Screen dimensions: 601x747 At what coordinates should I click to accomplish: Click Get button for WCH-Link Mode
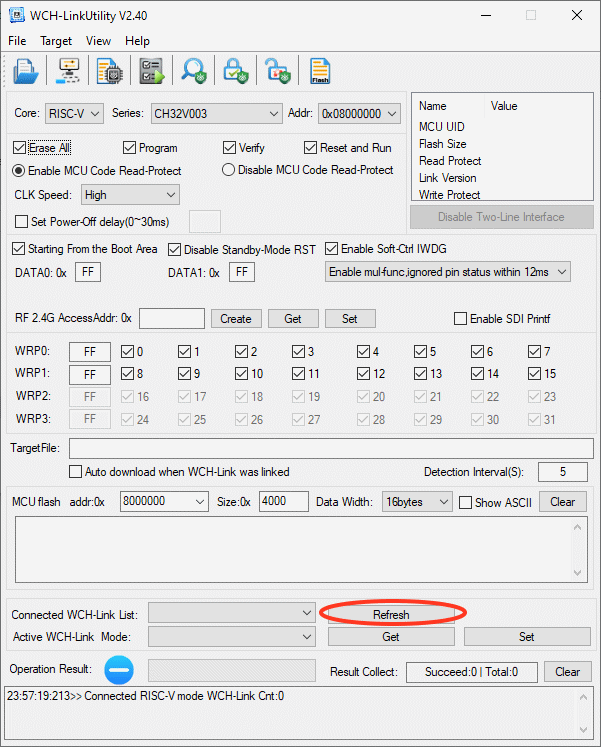pos(391,637)
